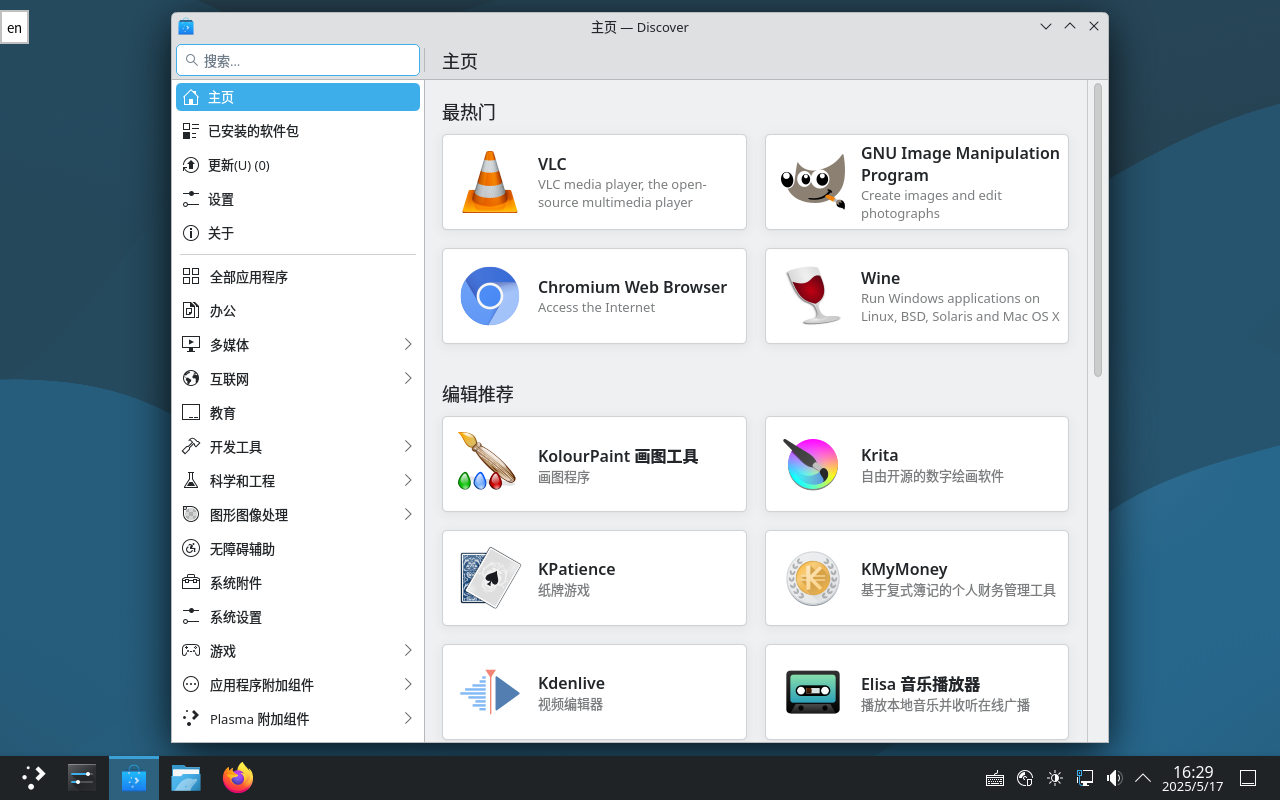The width and height of the screenshot is (1280, 800).
Task: Open 已安装的软件包 page
Action: (x=298, y=131)
